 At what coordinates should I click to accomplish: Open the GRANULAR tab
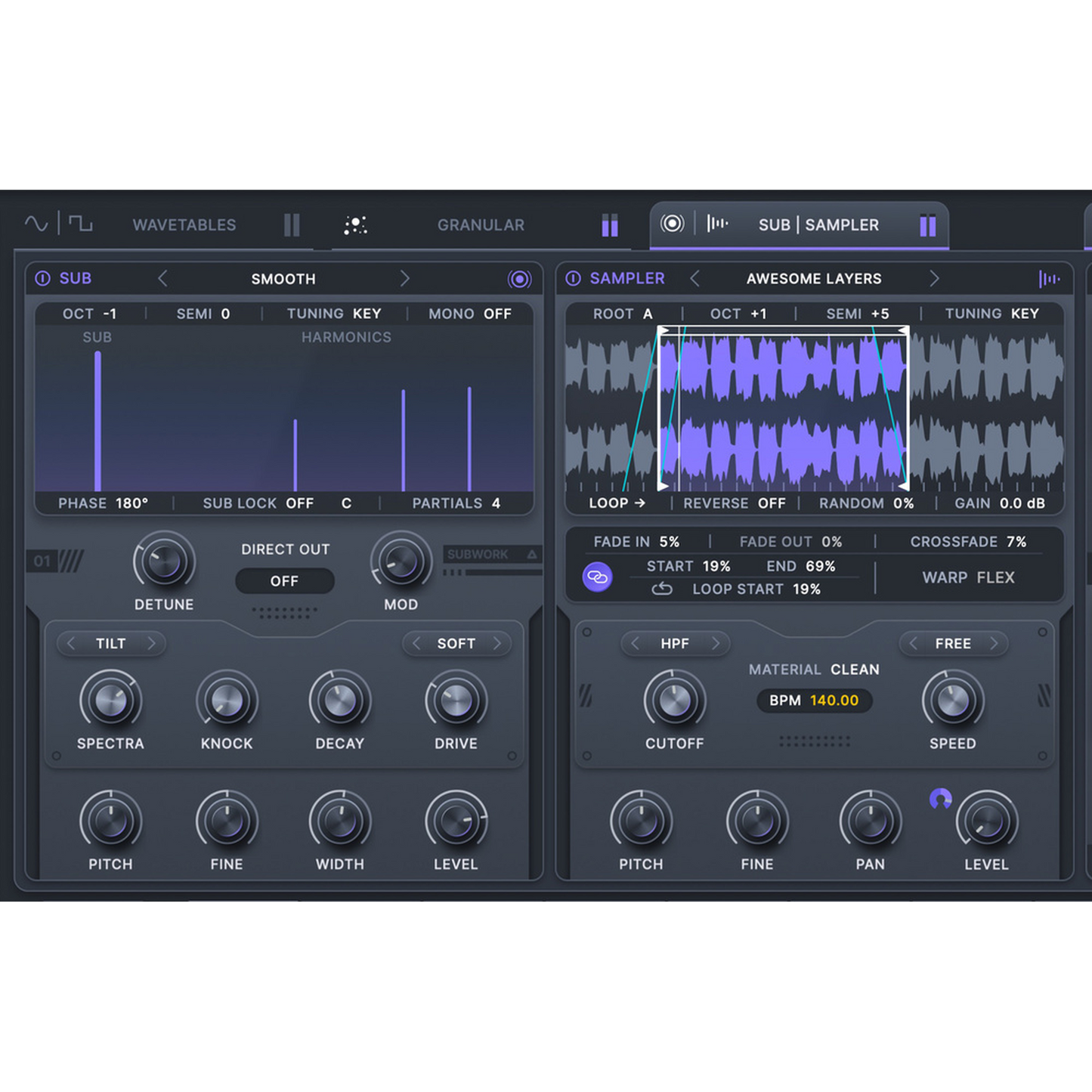coord(481,224)
